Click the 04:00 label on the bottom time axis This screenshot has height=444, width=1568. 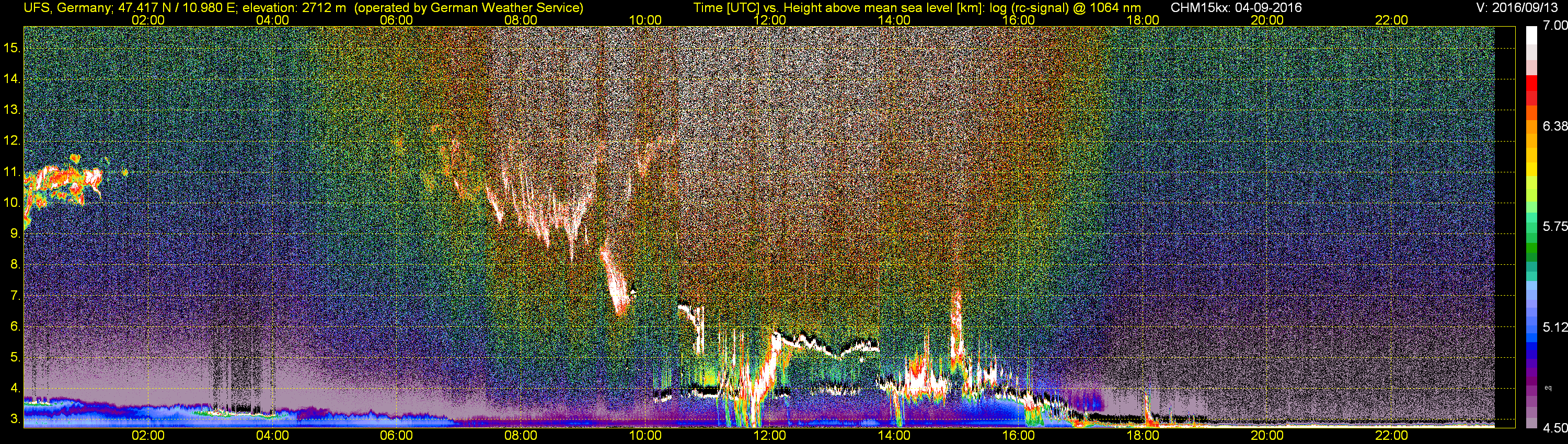pyautogui.click(x=272, y=436)
